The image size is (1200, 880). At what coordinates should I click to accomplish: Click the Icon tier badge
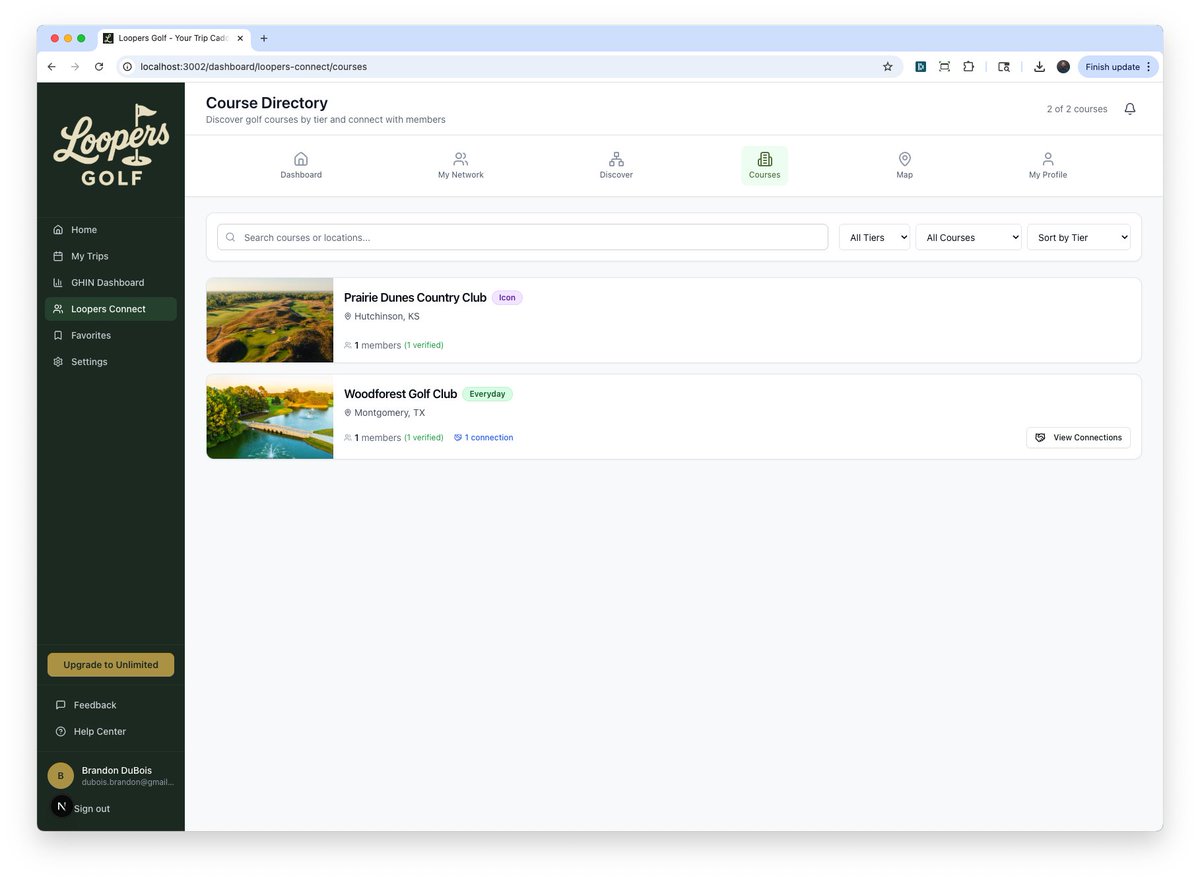click(507, 298)
